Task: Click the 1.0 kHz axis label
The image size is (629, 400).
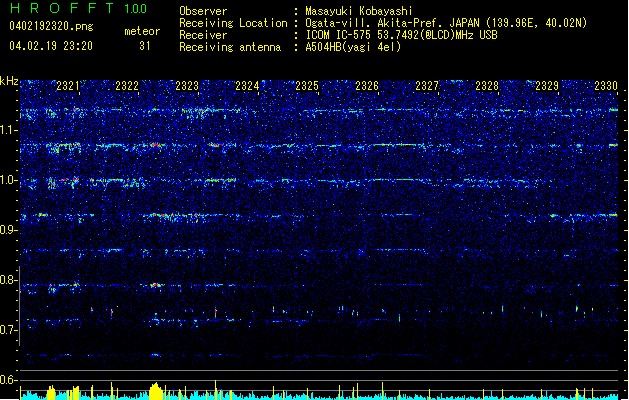Action: tap(9, 181)
